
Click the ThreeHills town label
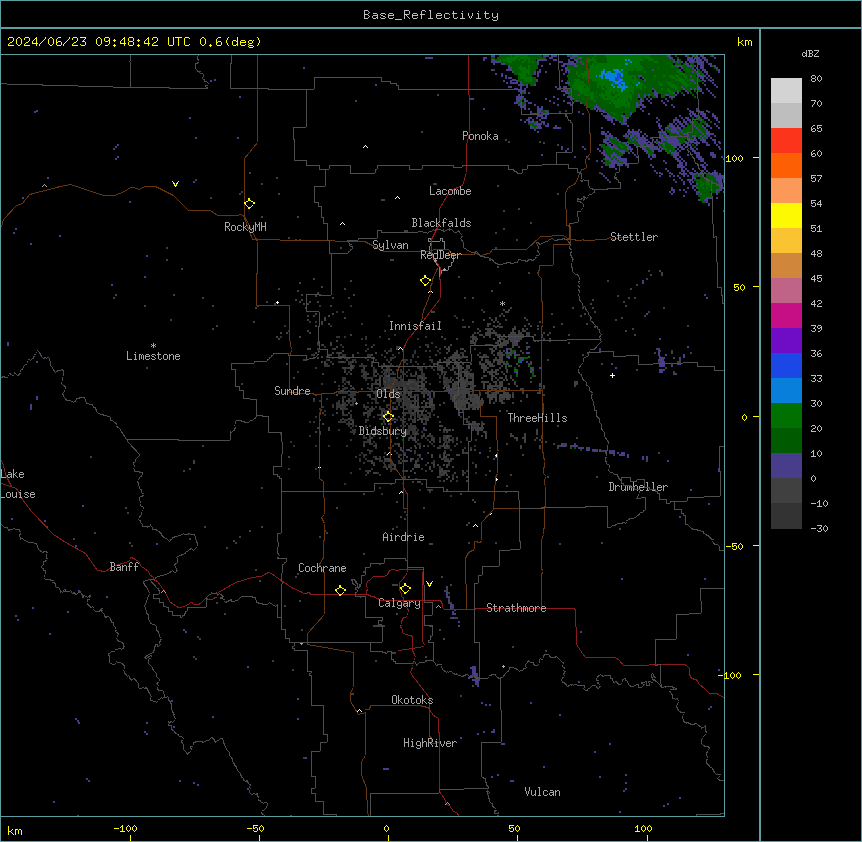pos(537,418)
